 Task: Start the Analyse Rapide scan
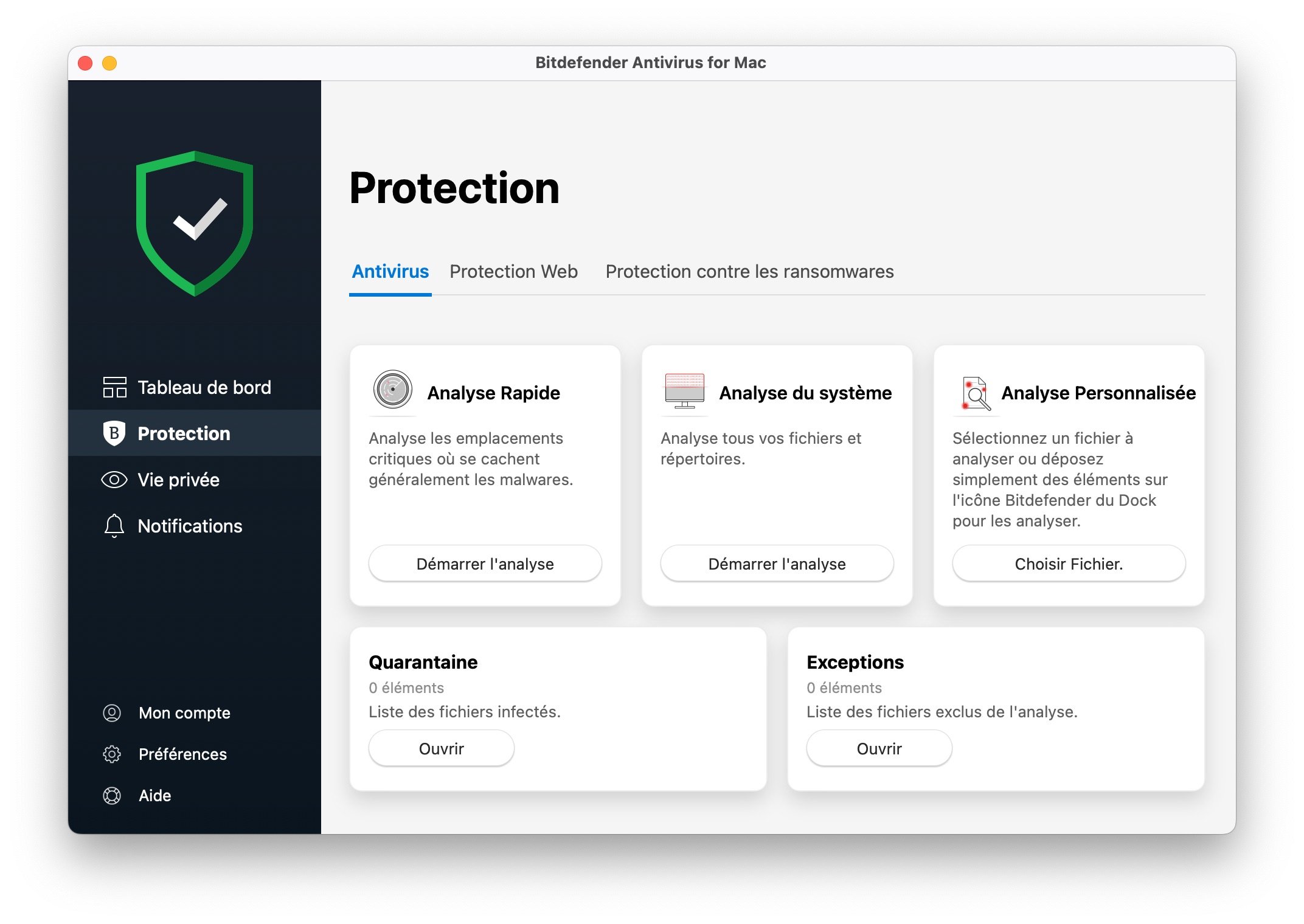tap(485, 564)
